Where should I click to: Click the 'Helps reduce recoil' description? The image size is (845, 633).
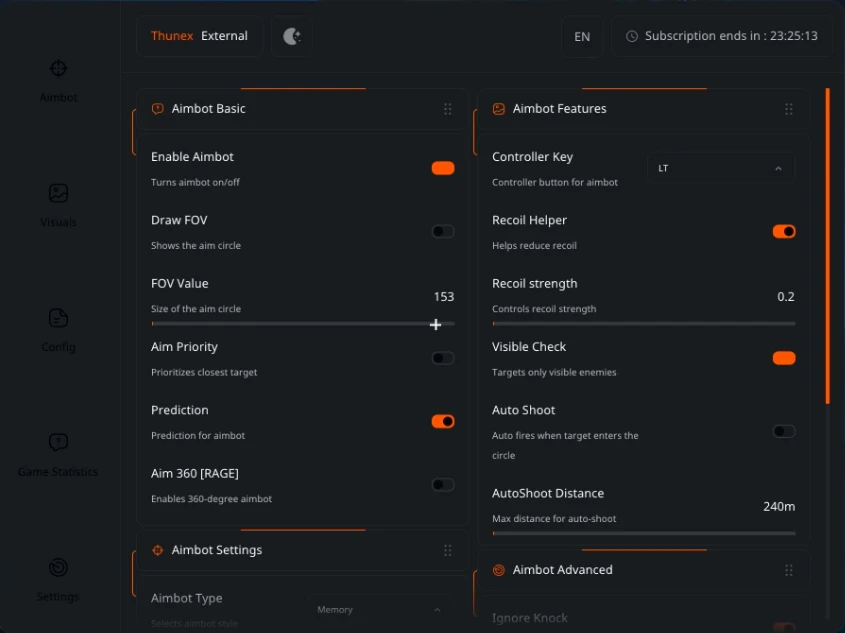tap(534, 246)
